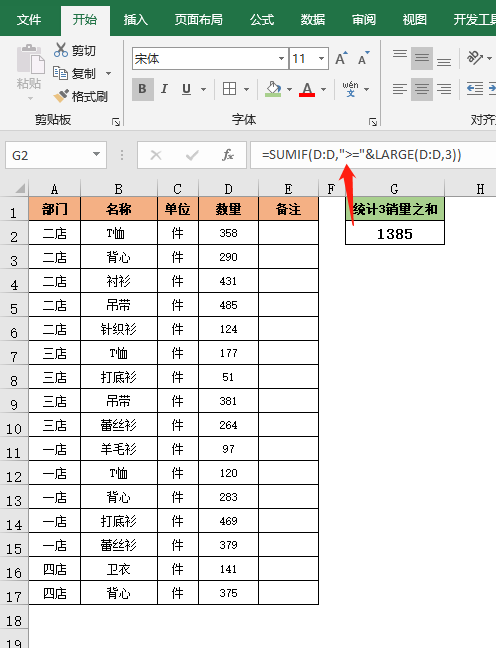Select the 数量 header cell
This screenshot has width=496, height=648.
228,209
